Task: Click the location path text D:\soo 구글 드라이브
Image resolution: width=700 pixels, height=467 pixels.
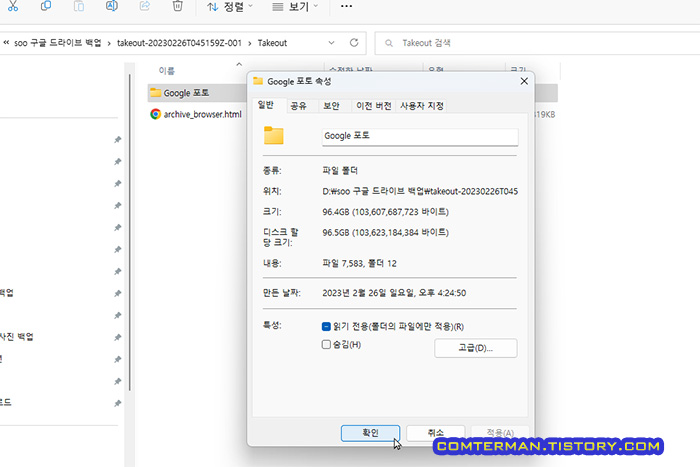Action: (420, 192)
